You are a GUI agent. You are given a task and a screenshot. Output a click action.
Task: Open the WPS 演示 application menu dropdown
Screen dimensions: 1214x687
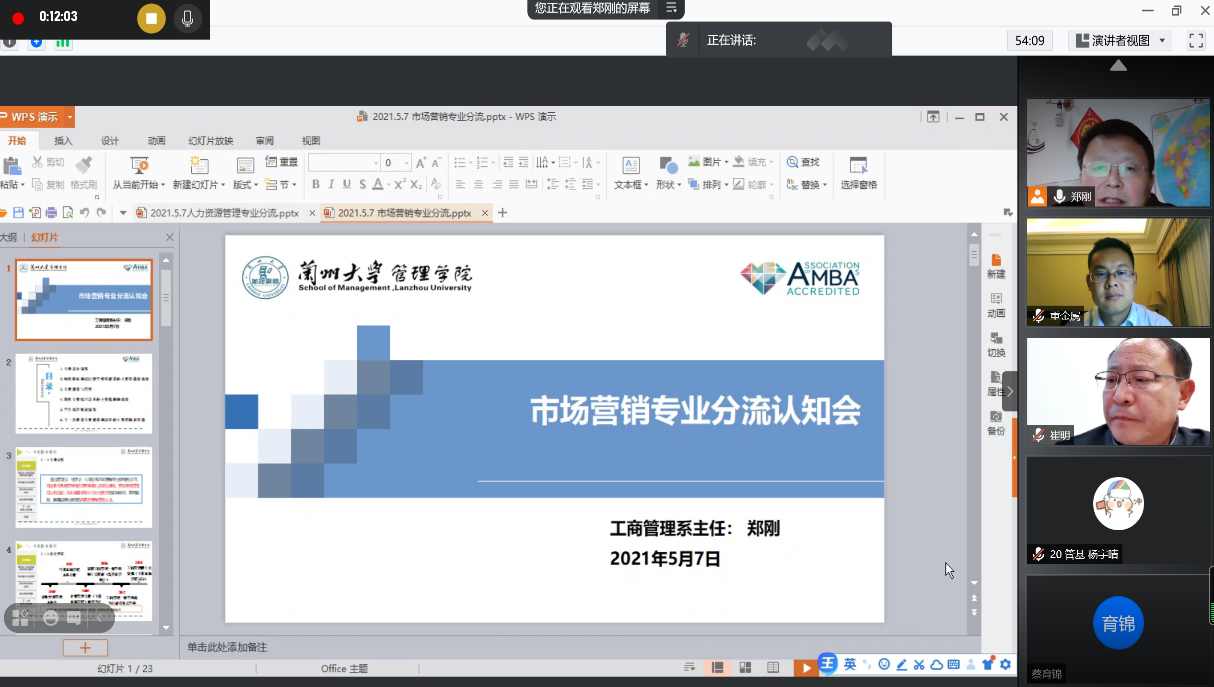tap(70, 118)
